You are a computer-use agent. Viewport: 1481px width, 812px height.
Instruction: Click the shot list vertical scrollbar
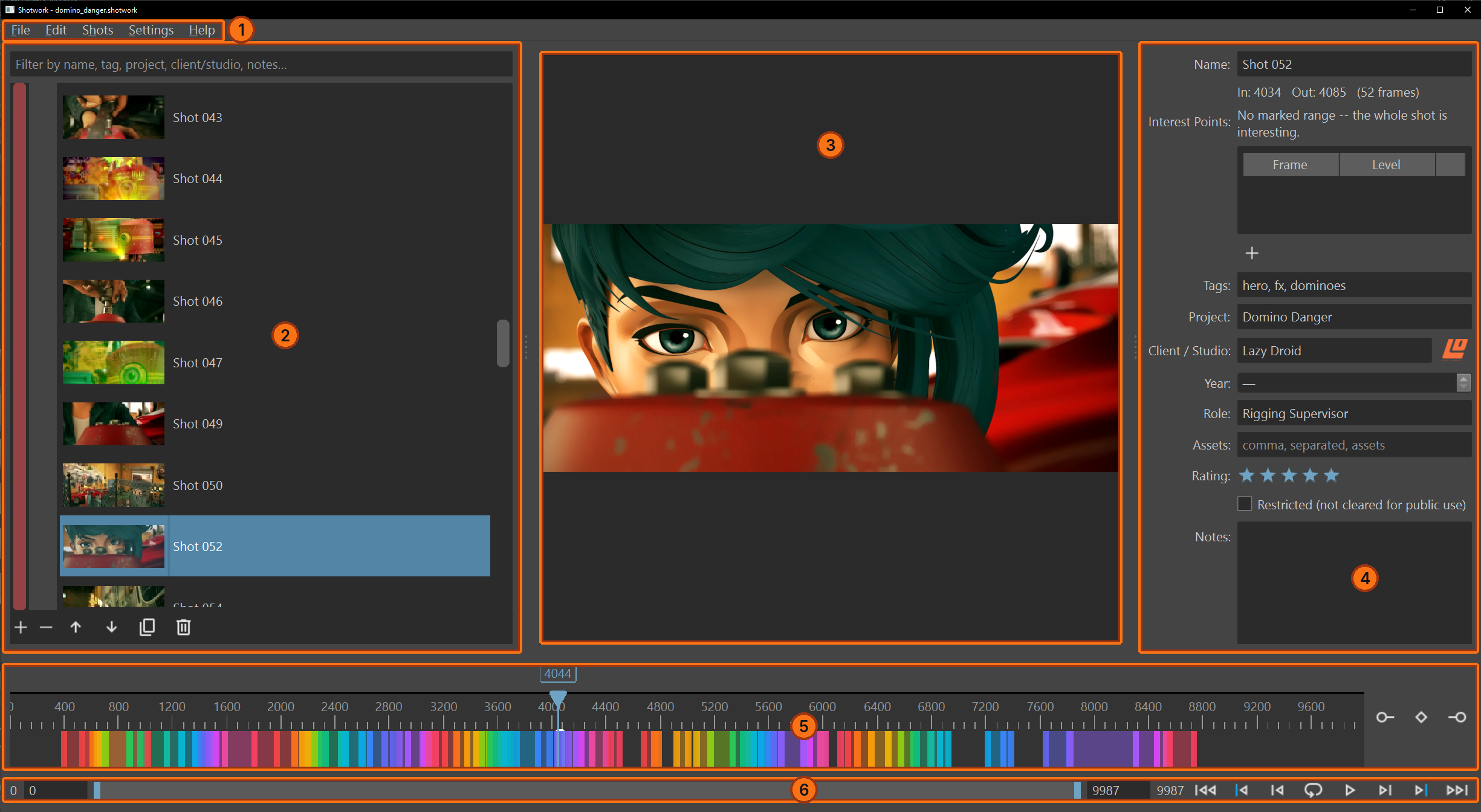(503, 343)
